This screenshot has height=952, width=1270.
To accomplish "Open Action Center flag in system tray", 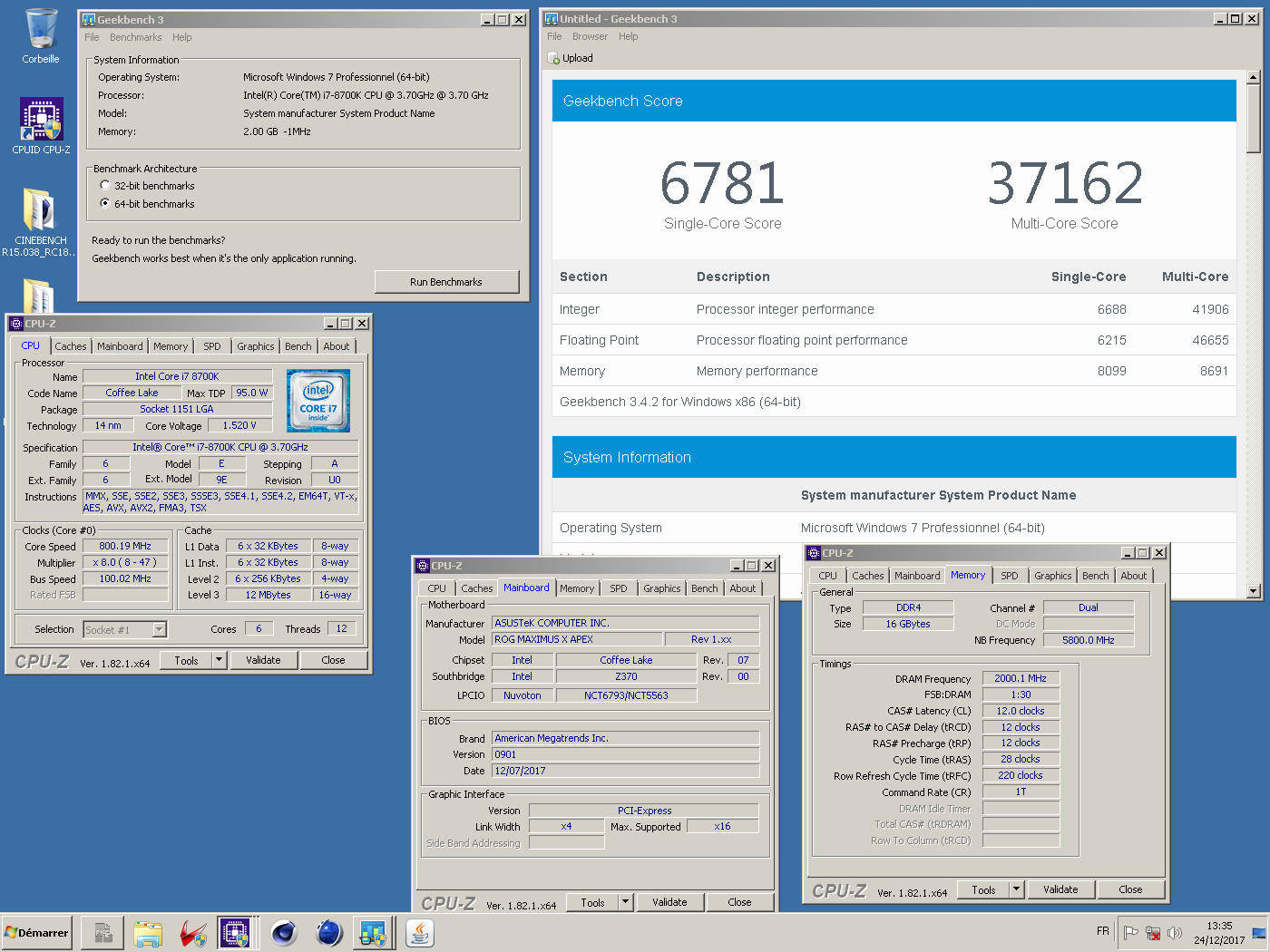I will [x=1131, y=933].
